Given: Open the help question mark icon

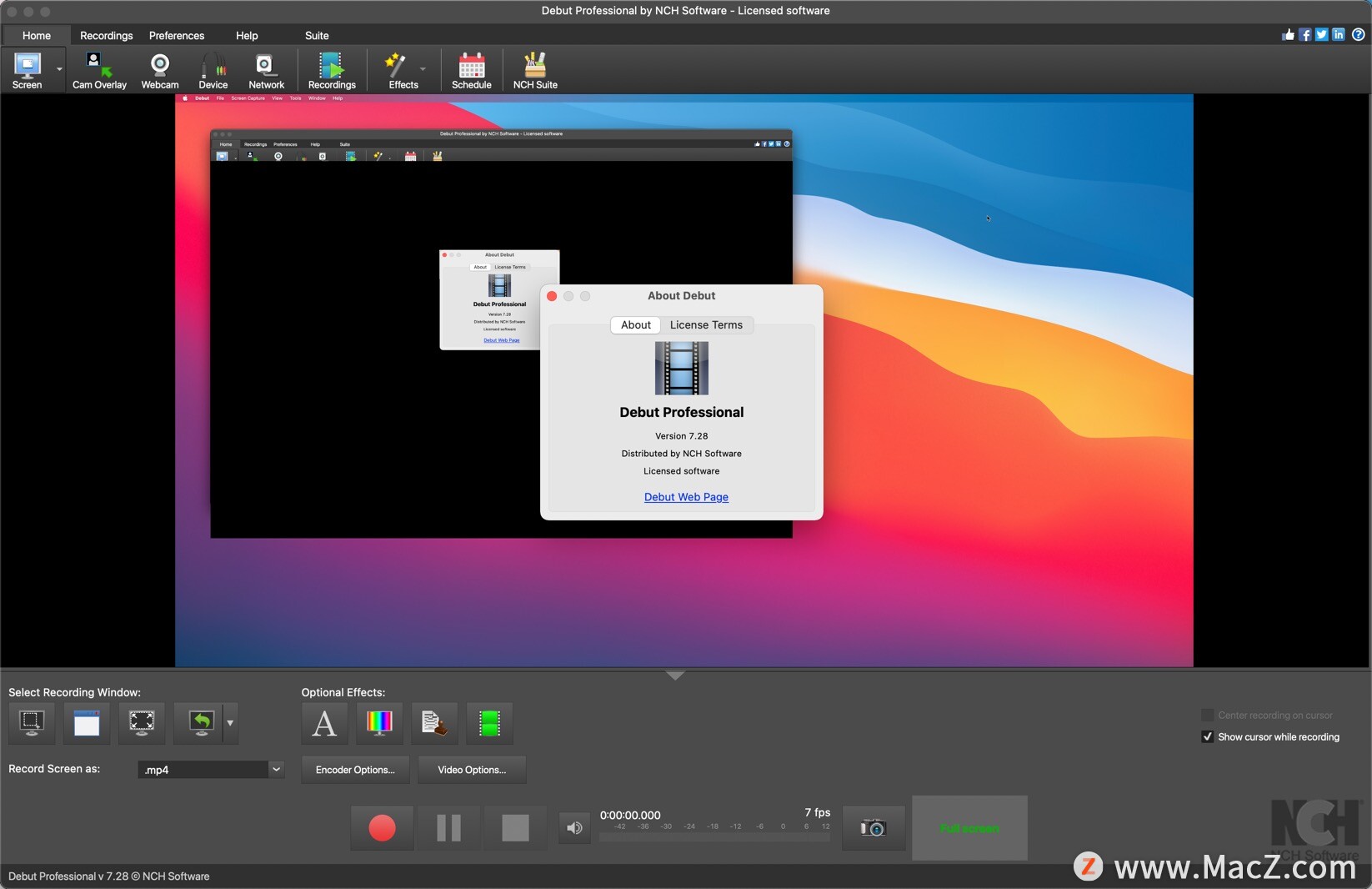Looking at the screenshot, I should [1359, 34].
